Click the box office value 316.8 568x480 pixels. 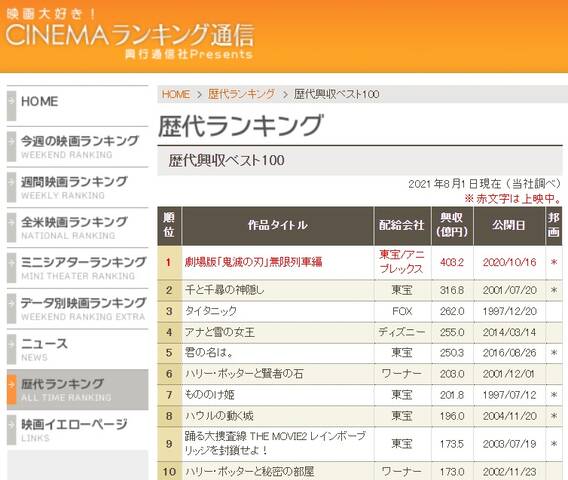(x=452, y=290)
